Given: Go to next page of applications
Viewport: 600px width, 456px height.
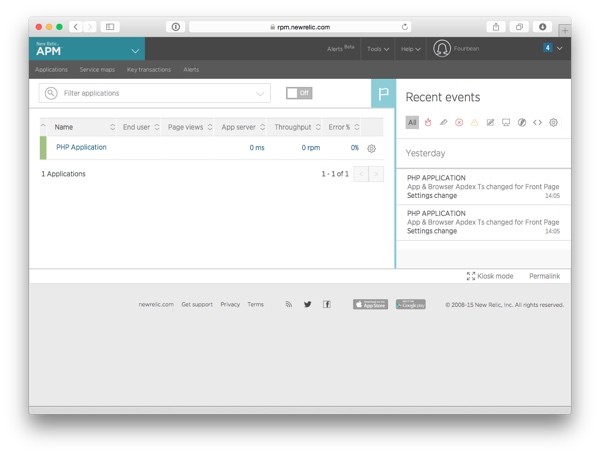Looking at the screenshot, I should click(376, 174).
